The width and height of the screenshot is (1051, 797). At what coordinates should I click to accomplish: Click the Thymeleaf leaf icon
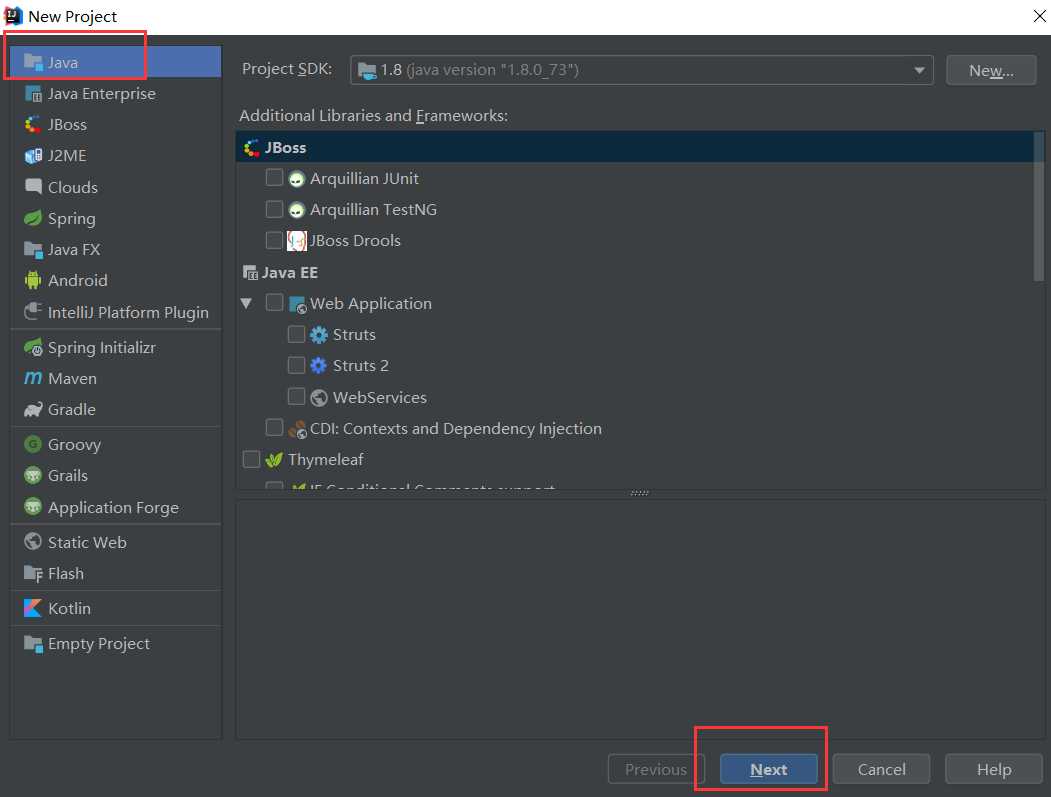pos(273,460)
